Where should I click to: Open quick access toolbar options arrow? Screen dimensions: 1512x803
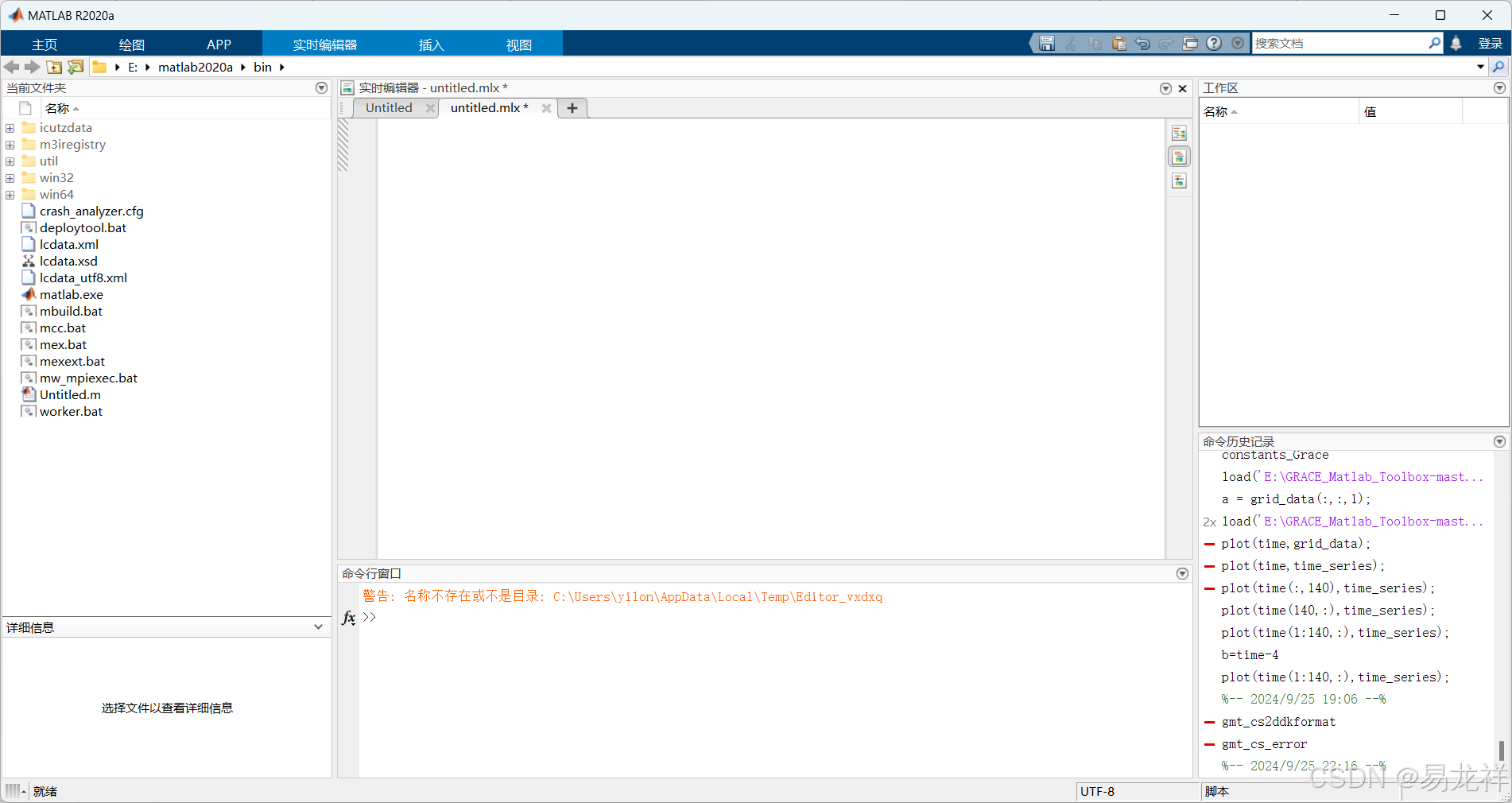click(1238, 44)
